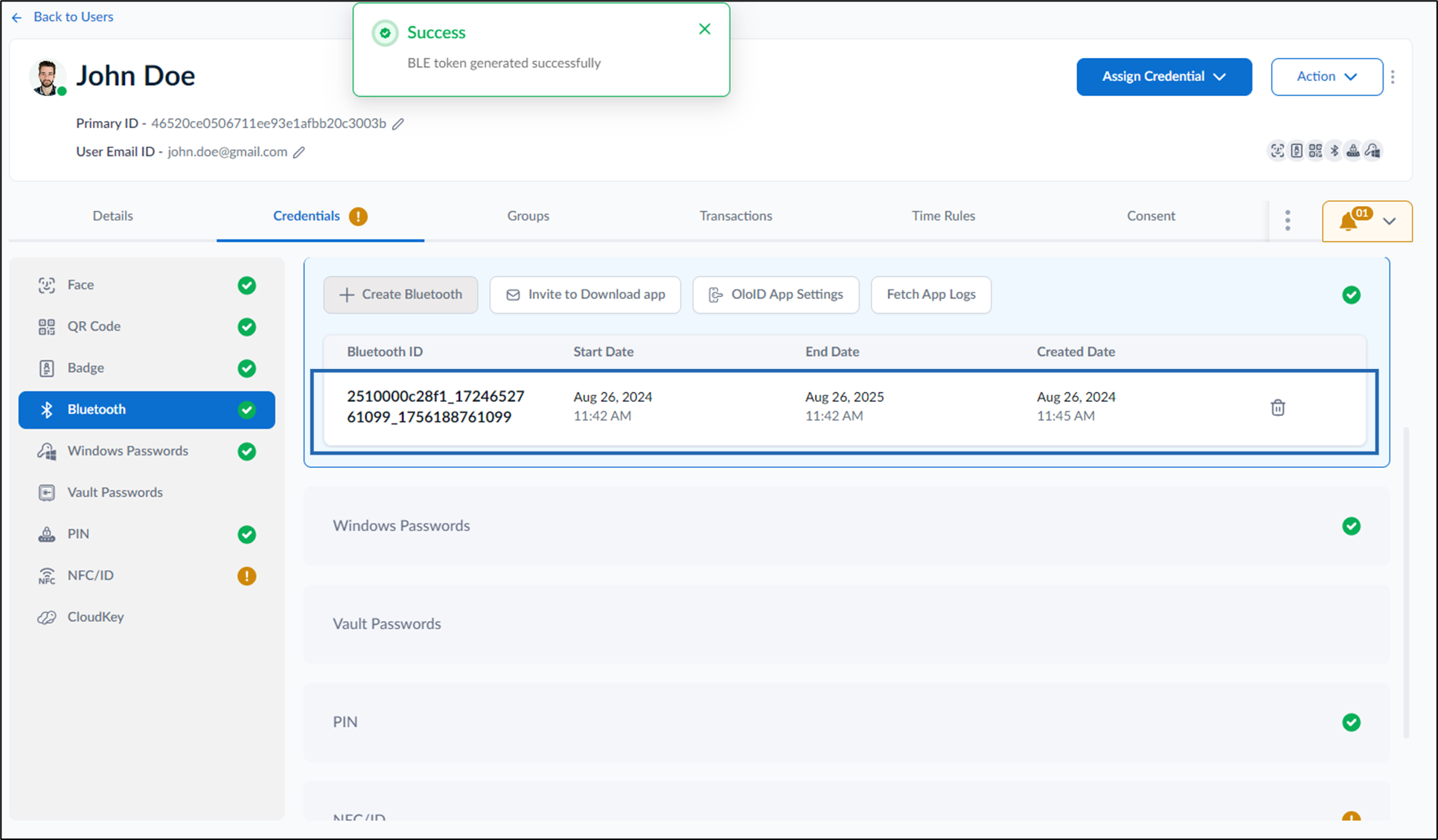
Task: Expand the Vault Passwords section
Action: click(846, 624)
